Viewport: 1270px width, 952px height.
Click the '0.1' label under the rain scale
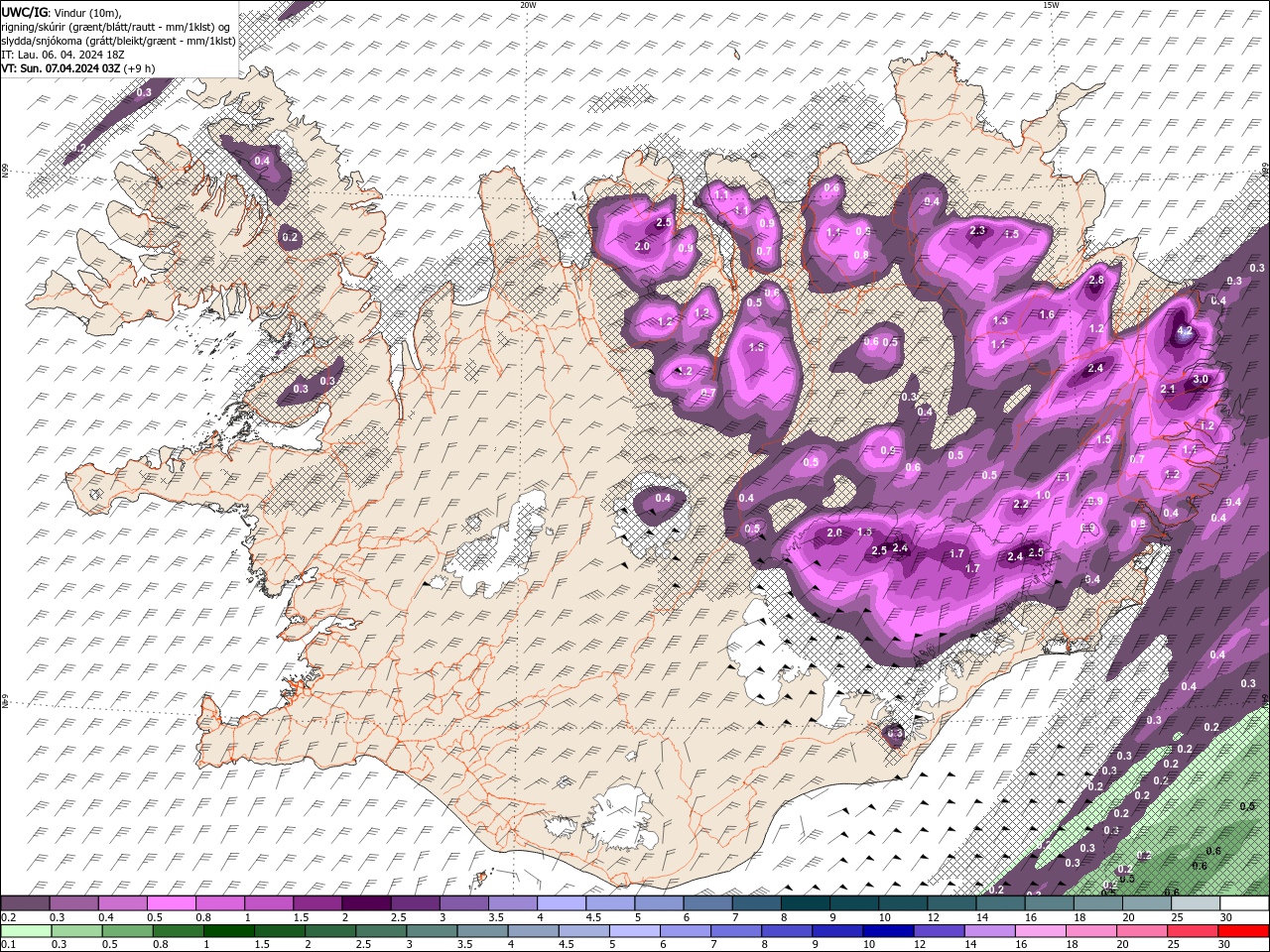pyautogui.click(x=6, y=944)
